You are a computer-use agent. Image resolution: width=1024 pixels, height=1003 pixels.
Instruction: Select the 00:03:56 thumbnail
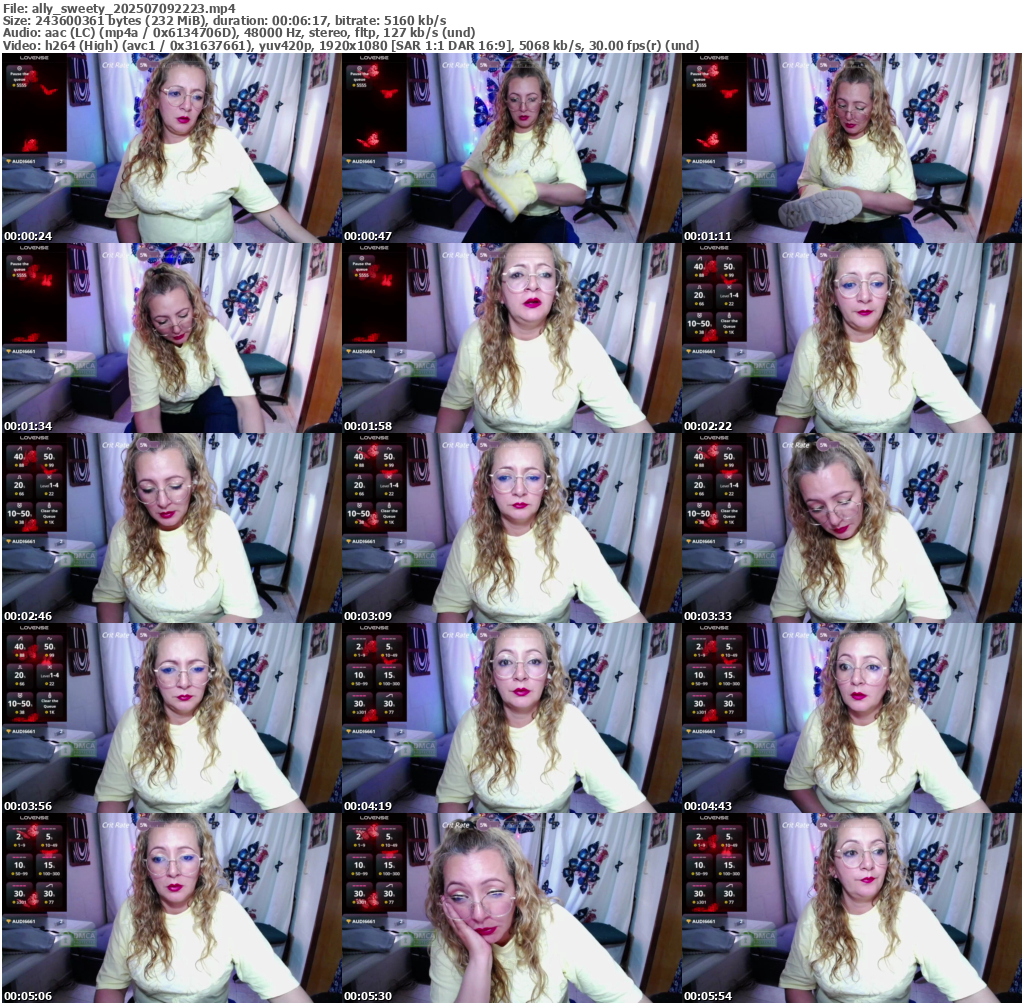(x=171, y=718)
